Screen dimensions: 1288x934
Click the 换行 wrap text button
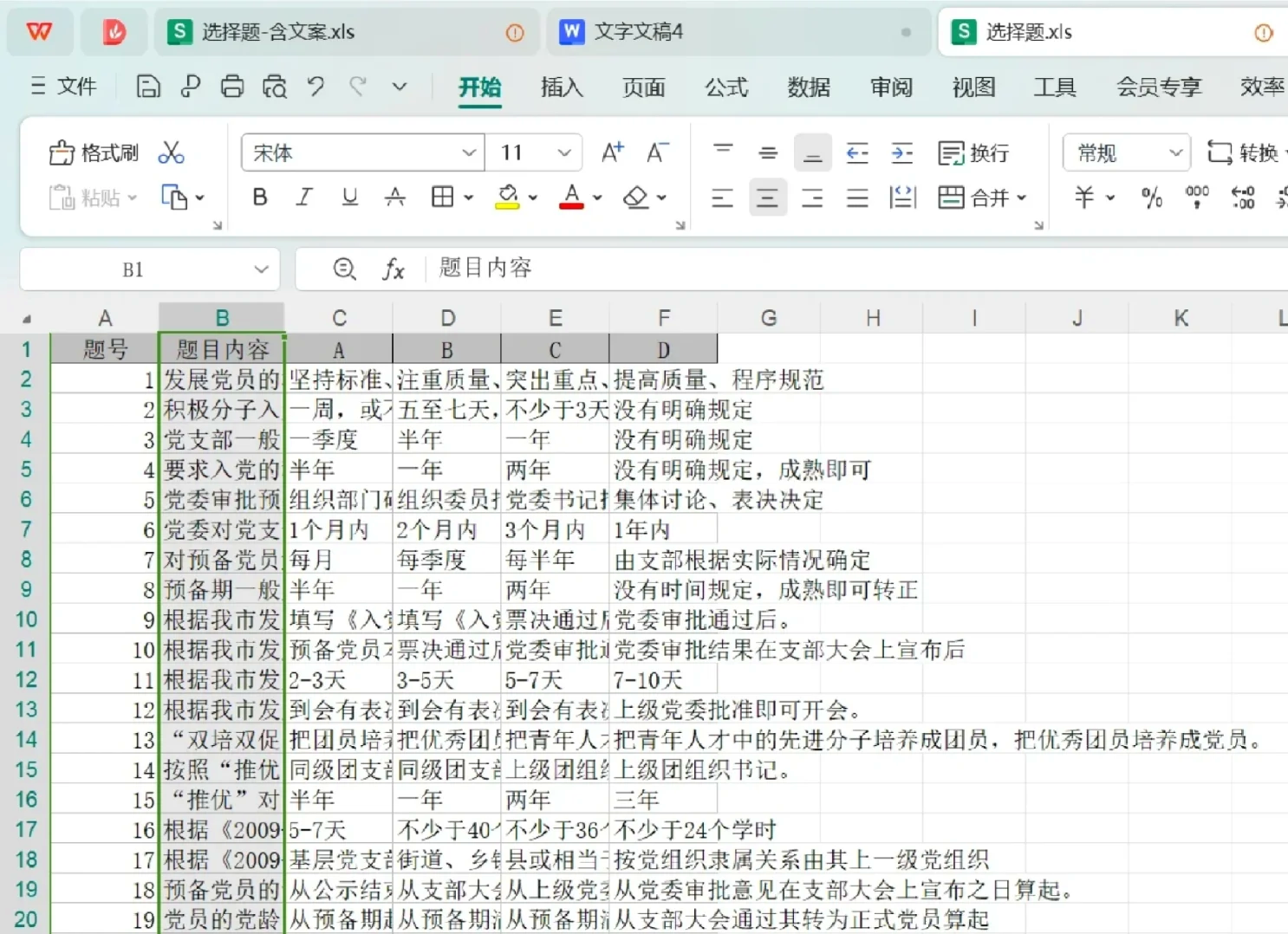973,153
